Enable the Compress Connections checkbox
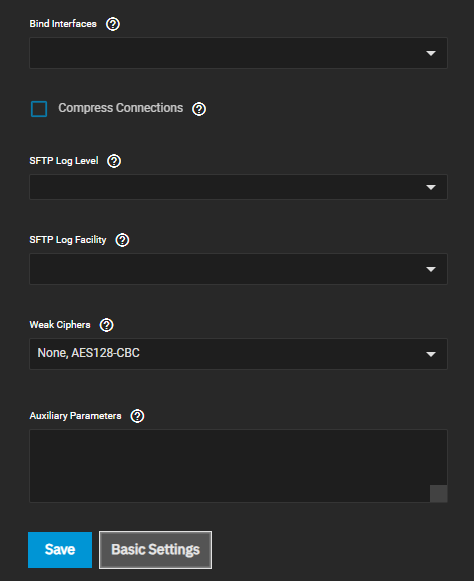The image size is (474, 581). 39,109
